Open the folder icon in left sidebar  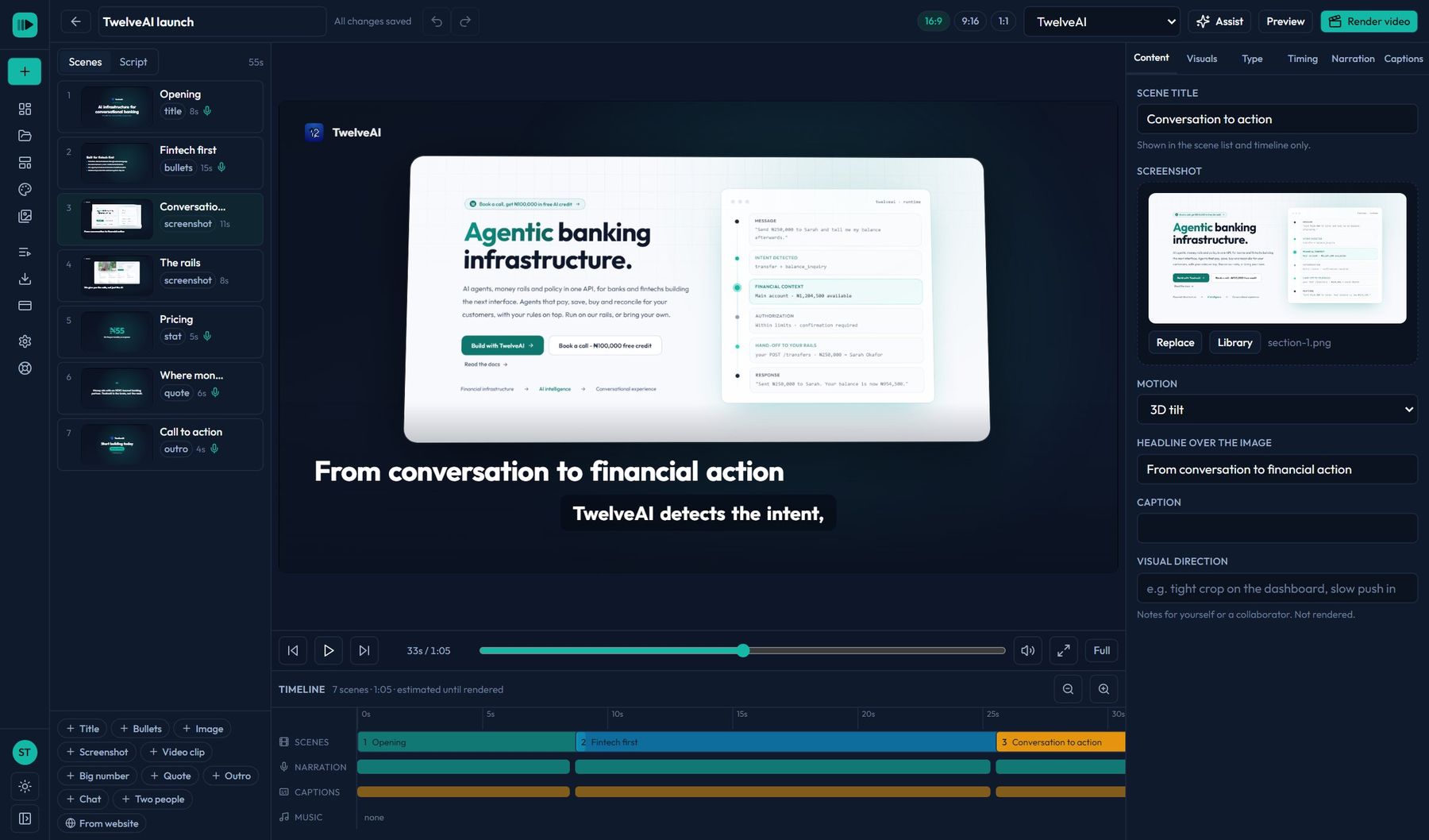pos(25,136)
